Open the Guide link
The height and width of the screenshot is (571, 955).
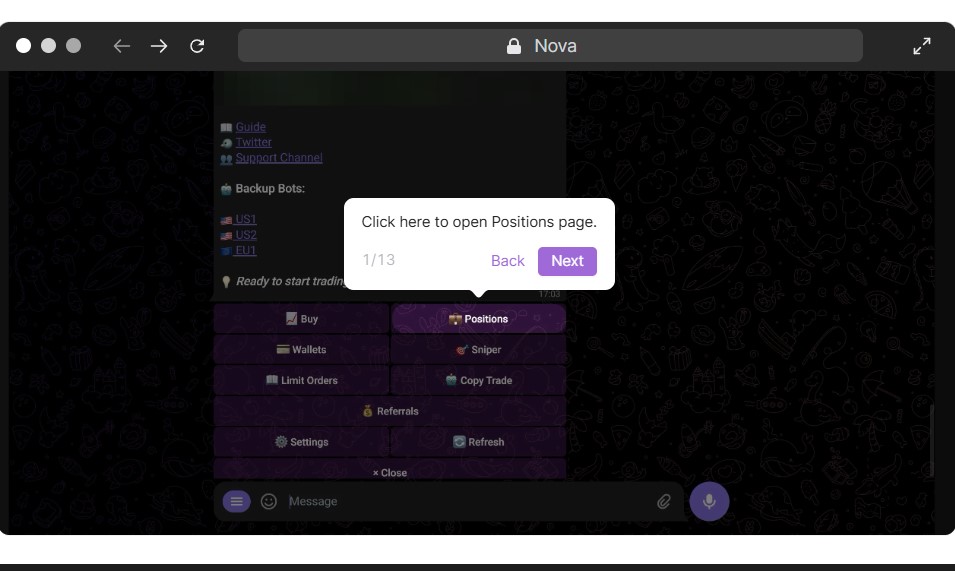250,127
